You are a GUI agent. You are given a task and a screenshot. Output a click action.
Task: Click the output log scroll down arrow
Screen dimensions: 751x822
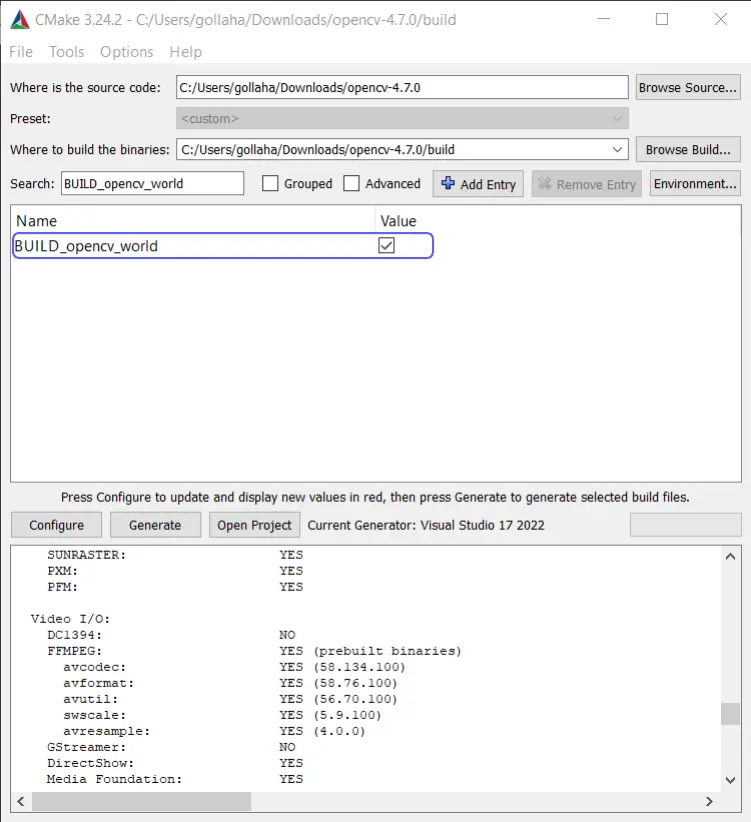point(730,780)
